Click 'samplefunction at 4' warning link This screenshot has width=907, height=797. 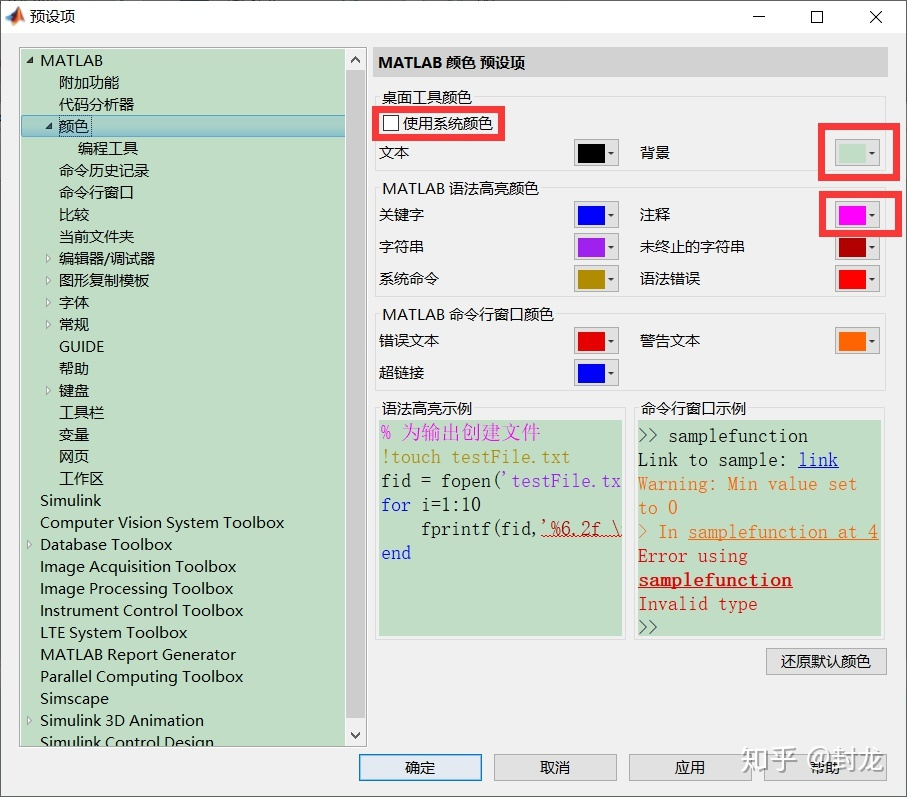(x=783, y=532)
